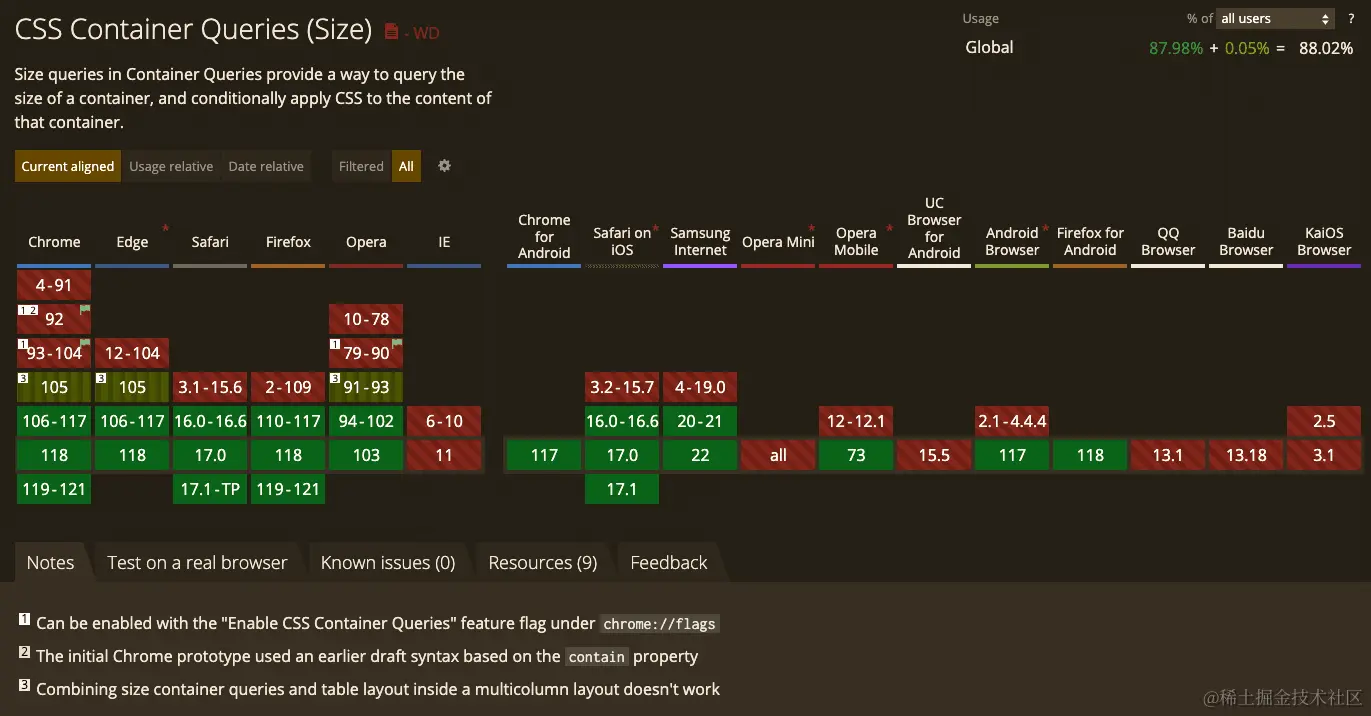Open the Feedback tab
The width and height of the screenshot is (1371, 716).
click(x=669, y=562)
